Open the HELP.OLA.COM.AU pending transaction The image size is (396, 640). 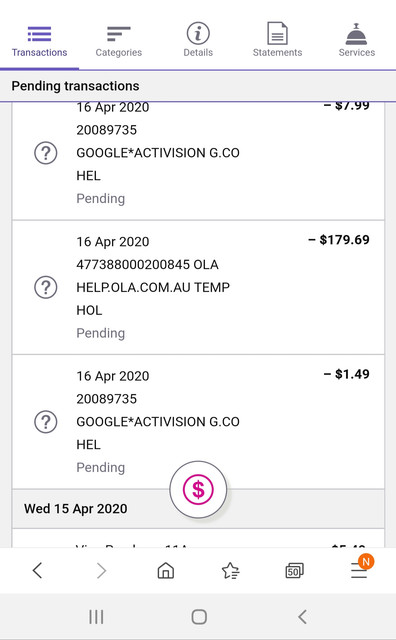198,287
